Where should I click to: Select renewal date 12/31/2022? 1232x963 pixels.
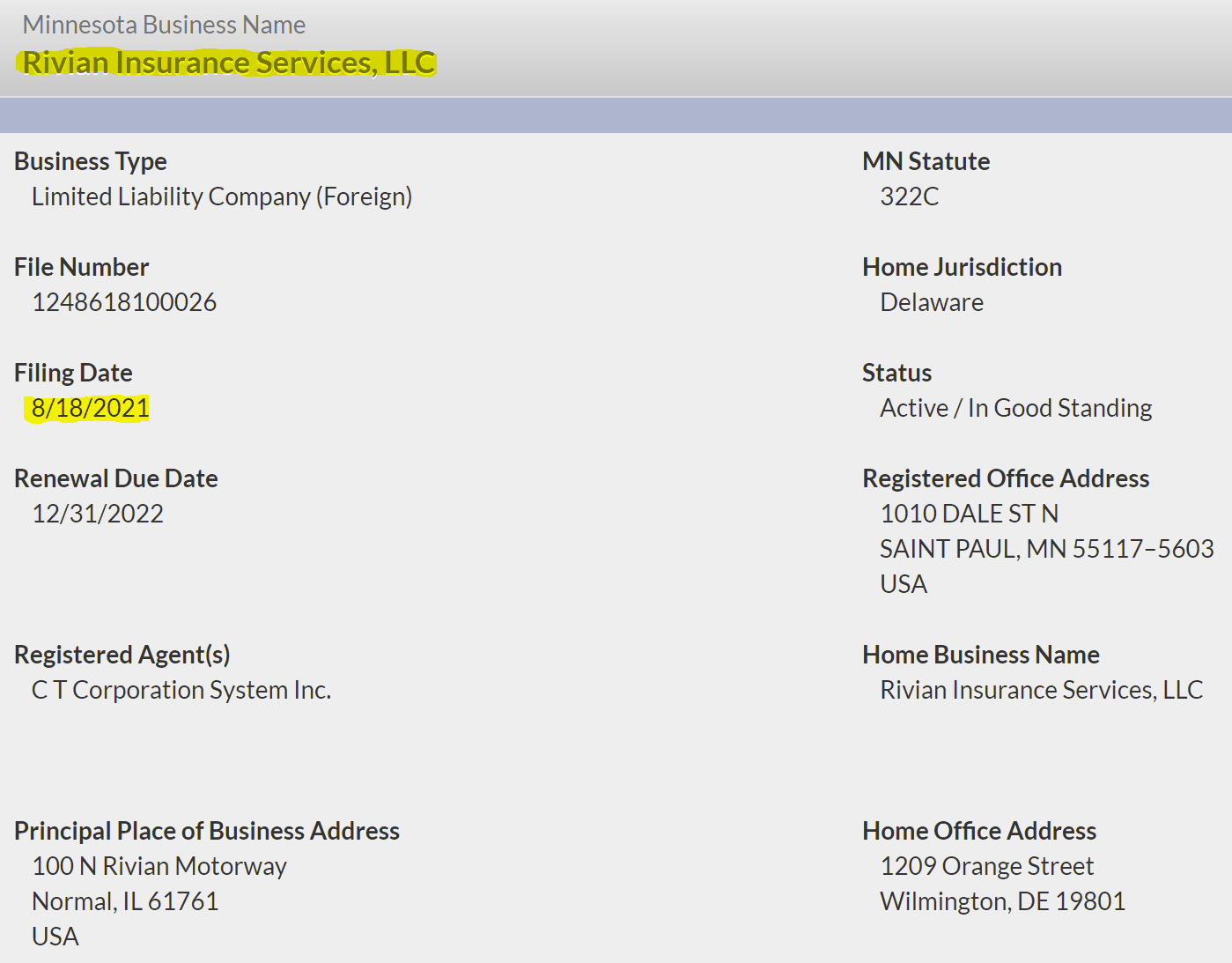click(x=98, y=514)
